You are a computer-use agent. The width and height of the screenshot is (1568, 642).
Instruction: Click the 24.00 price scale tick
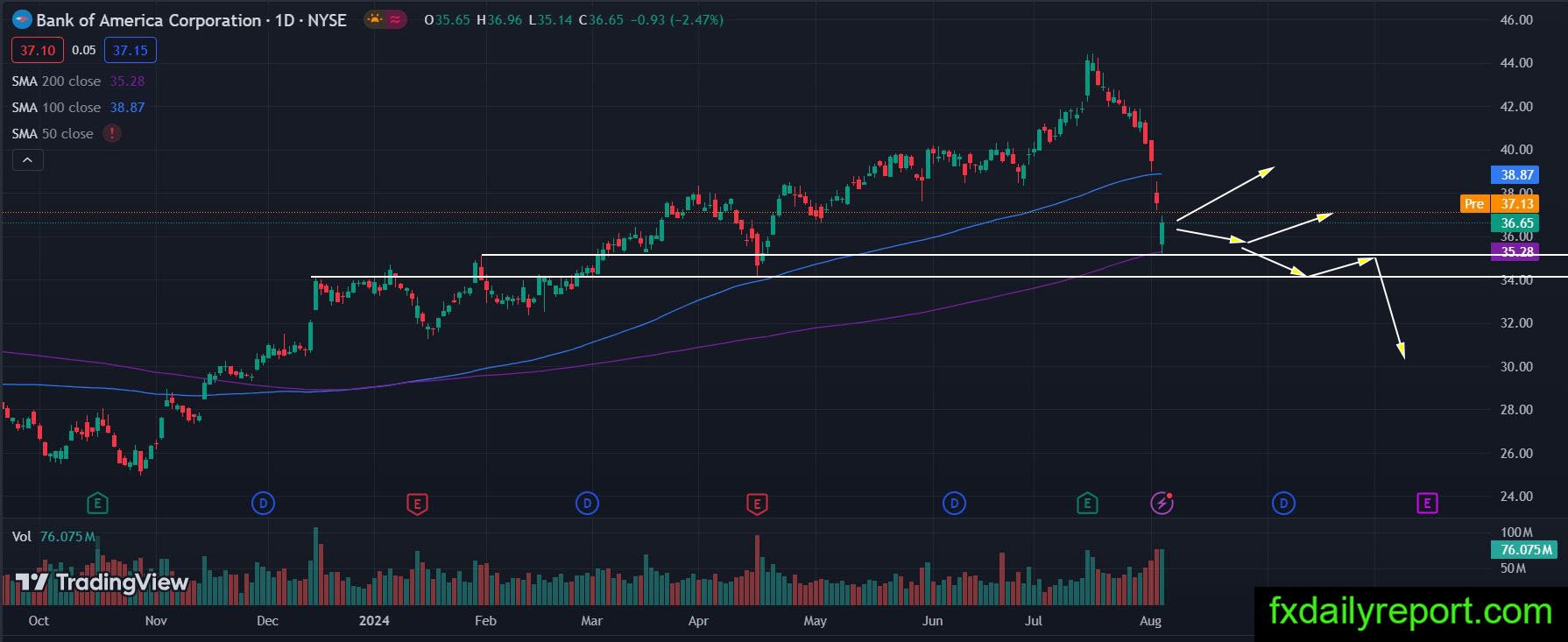pos(1516,496)
